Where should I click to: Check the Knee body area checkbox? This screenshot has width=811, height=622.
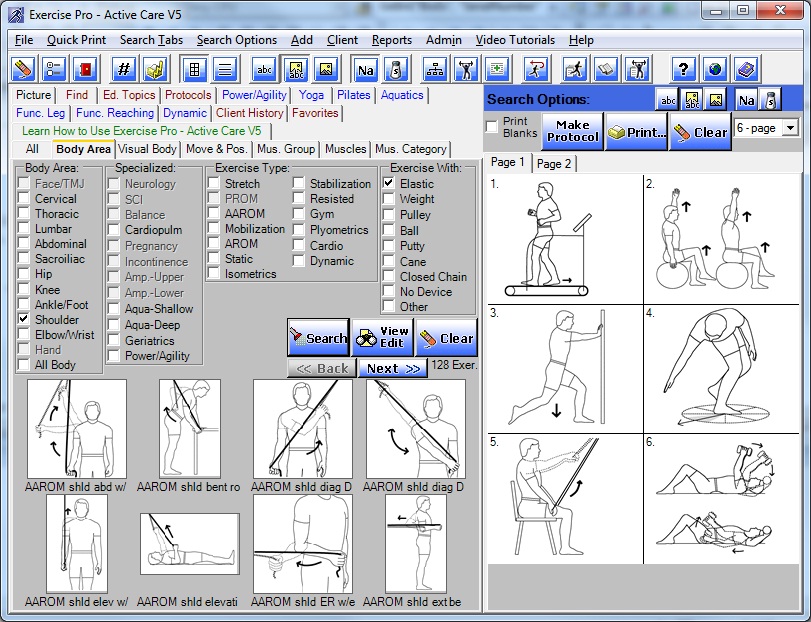click(24, 289)
